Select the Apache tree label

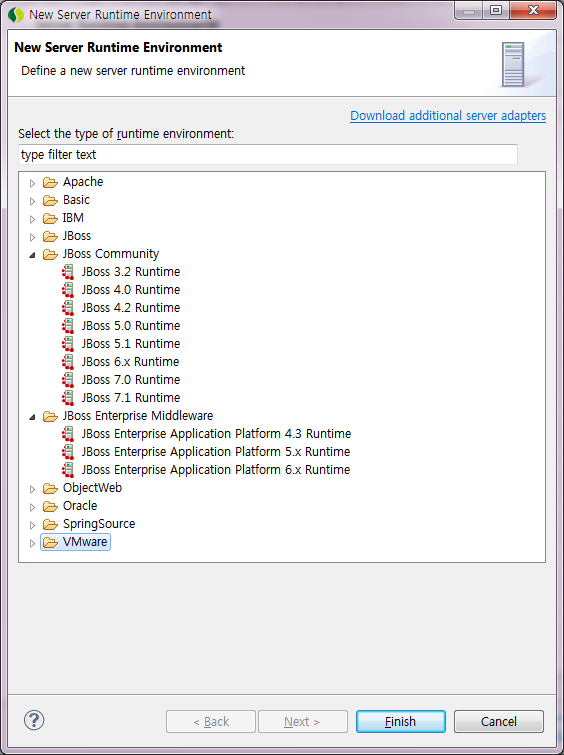tap(83, 182)
